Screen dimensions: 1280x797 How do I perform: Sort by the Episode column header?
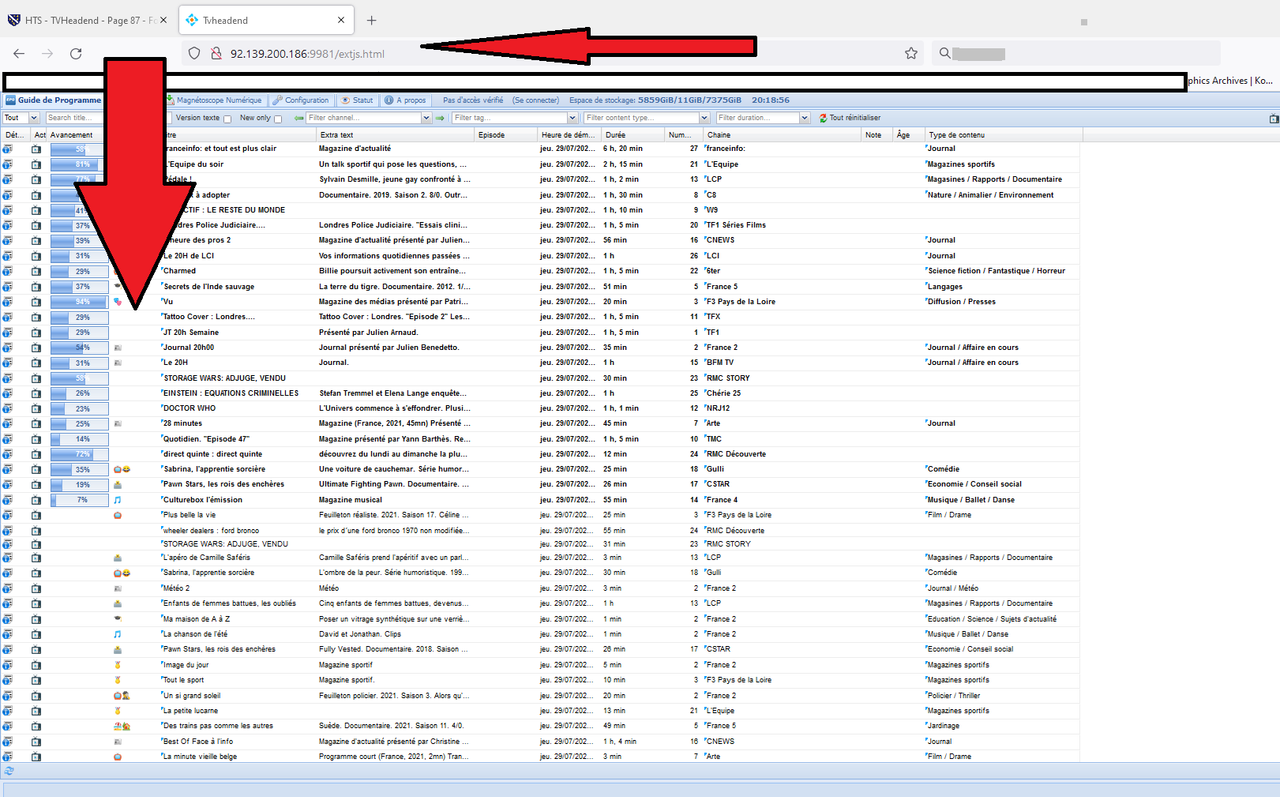pyautogui.click(x=506, y=135)
